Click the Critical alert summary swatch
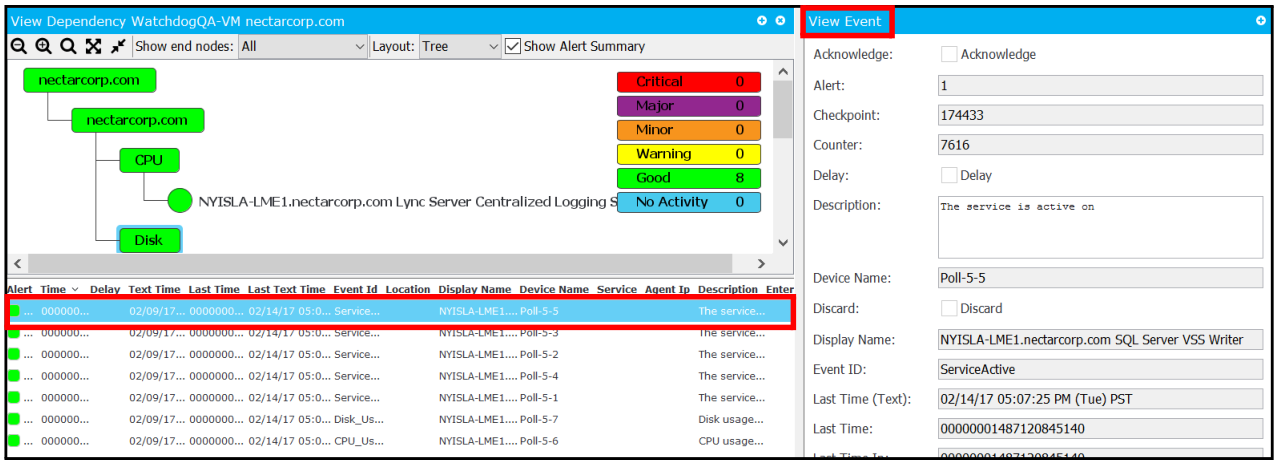The width and height of the screenshot is (1278, 465). point(689,82)
